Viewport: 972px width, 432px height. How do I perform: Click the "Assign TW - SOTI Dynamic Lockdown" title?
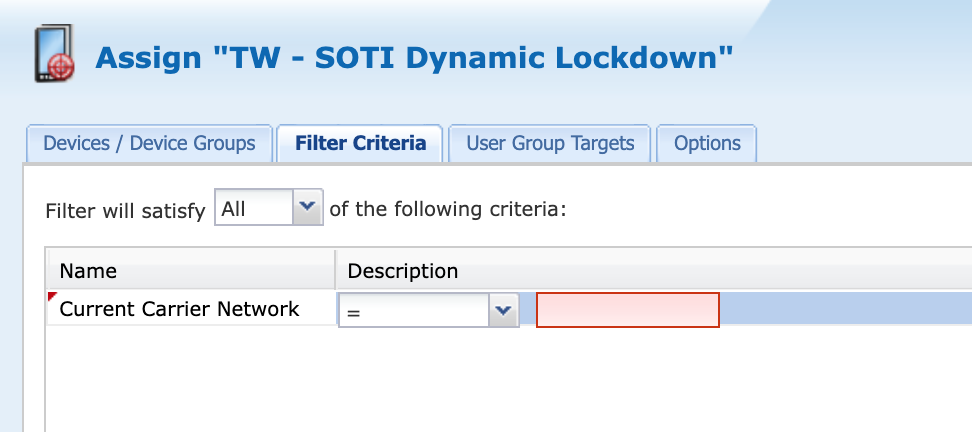[x=414, y=57]
